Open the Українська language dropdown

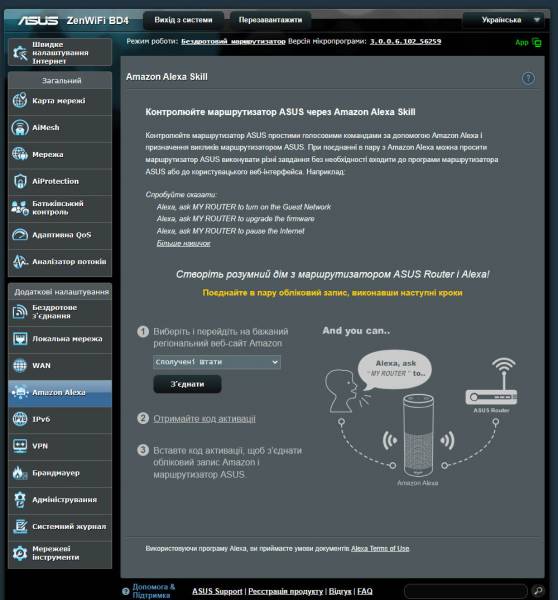tap(503, 20)
